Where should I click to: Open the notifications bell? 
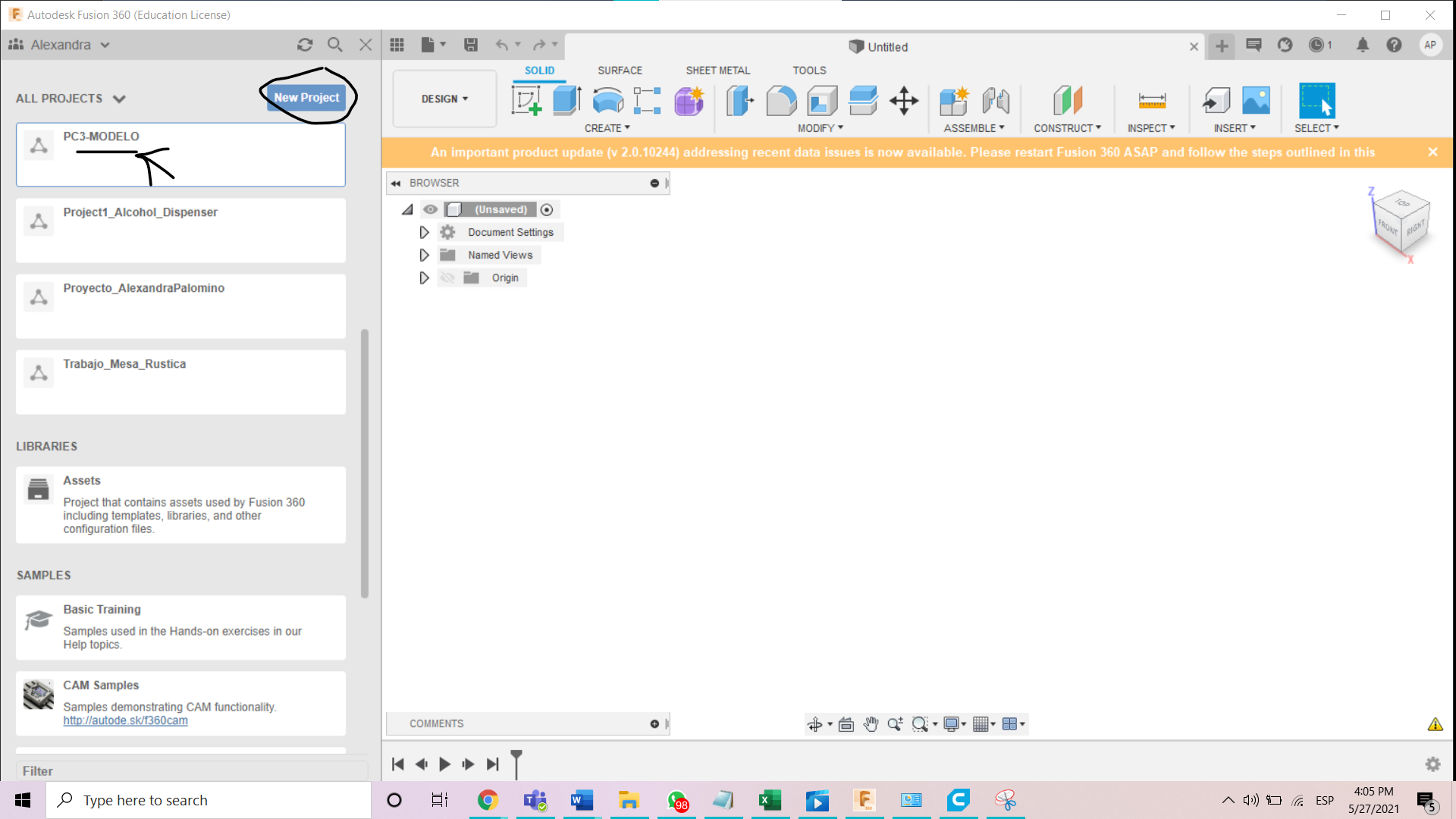[1363, 45]
